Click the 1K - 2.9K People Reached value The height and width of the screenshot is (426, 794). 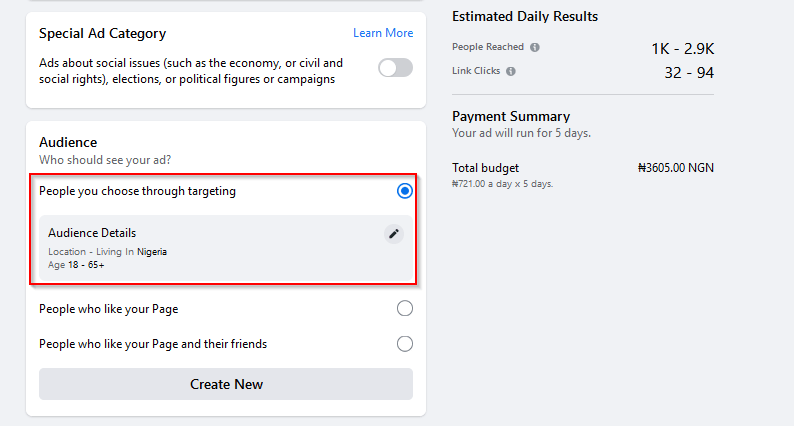point(683,48)
